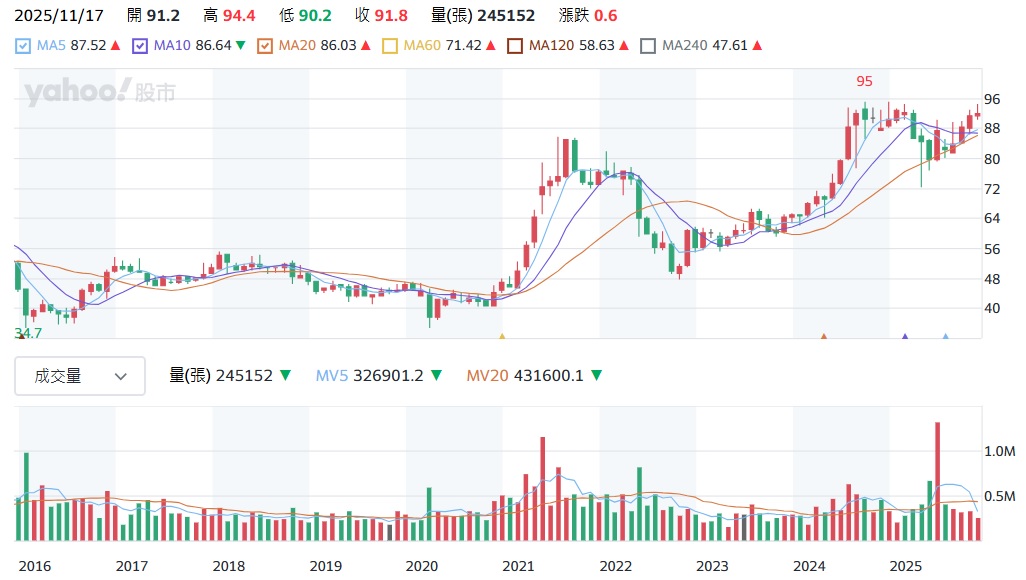Click the 95 peak price marker
Screen dimensions: 1026x580
tap(864, 82)
